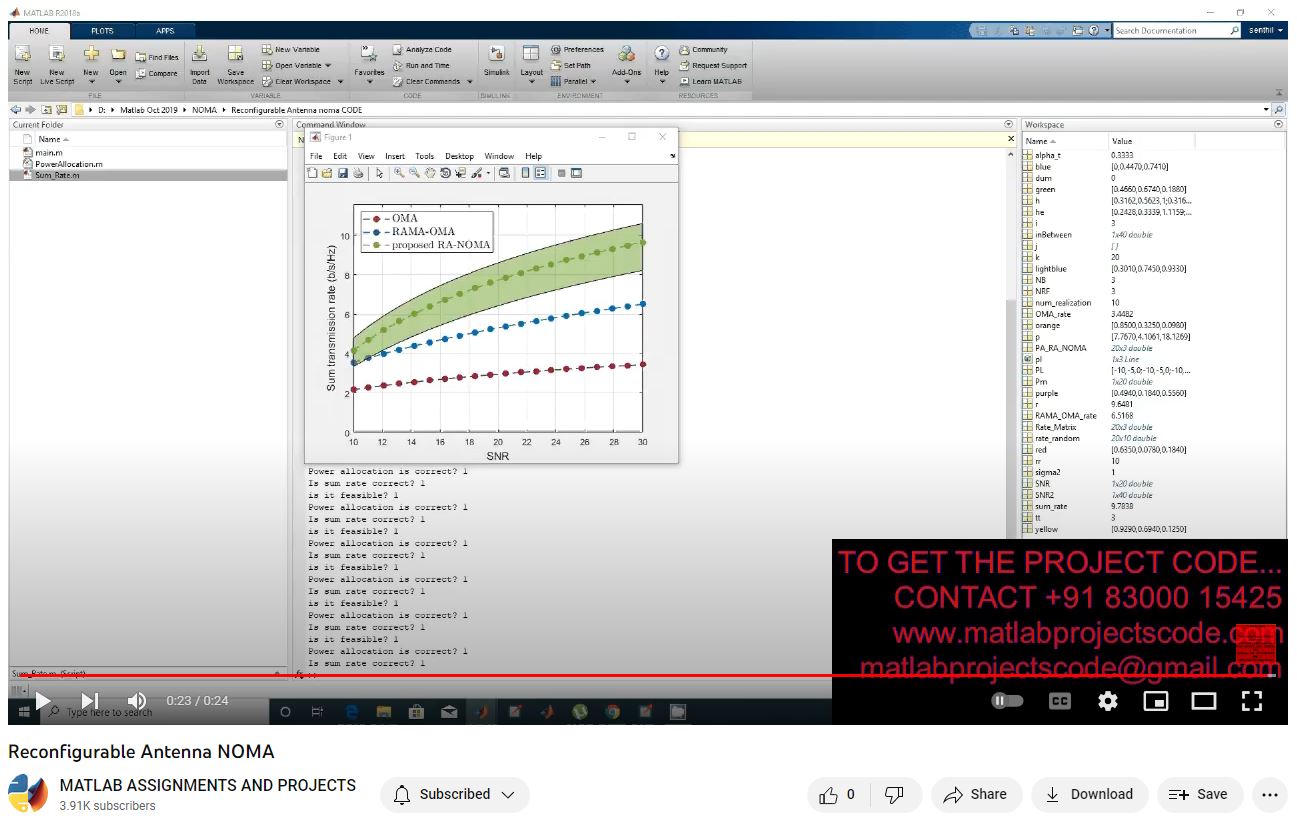
Task: Select the pan hand tool in Figure 1
Action: (x=430, y=173)
